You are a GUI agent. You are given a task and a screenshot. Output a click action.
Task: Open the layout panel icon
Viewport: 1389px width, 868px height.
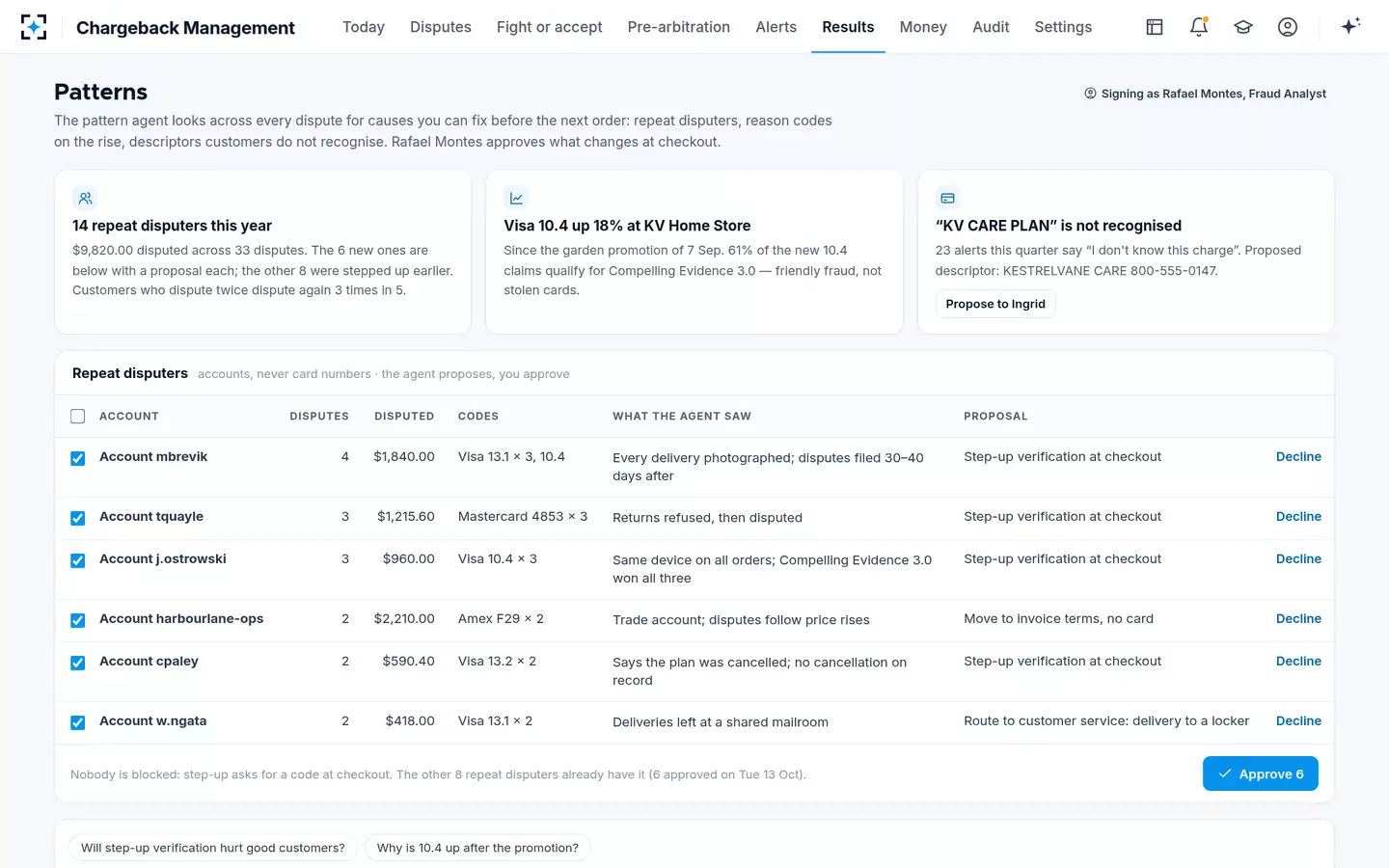pos(1155,27)
